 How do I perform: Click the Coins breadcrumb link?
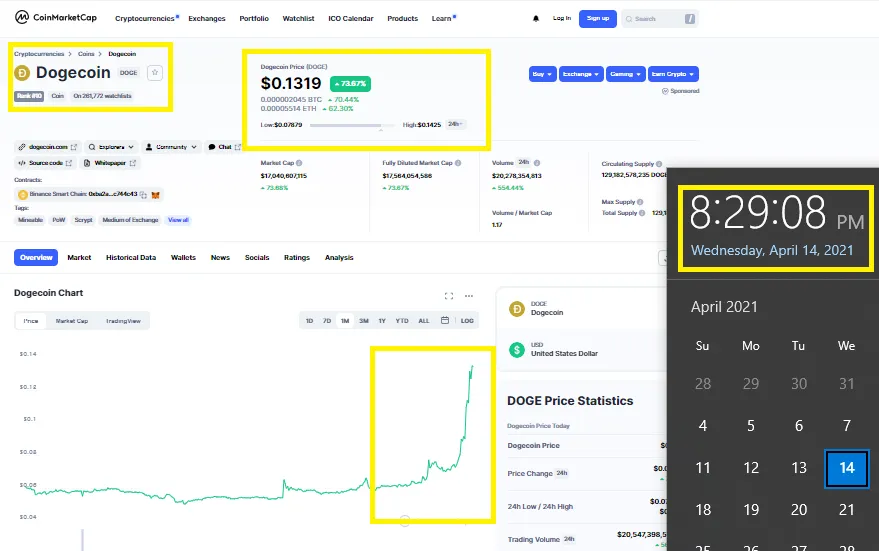pos(86,54)
